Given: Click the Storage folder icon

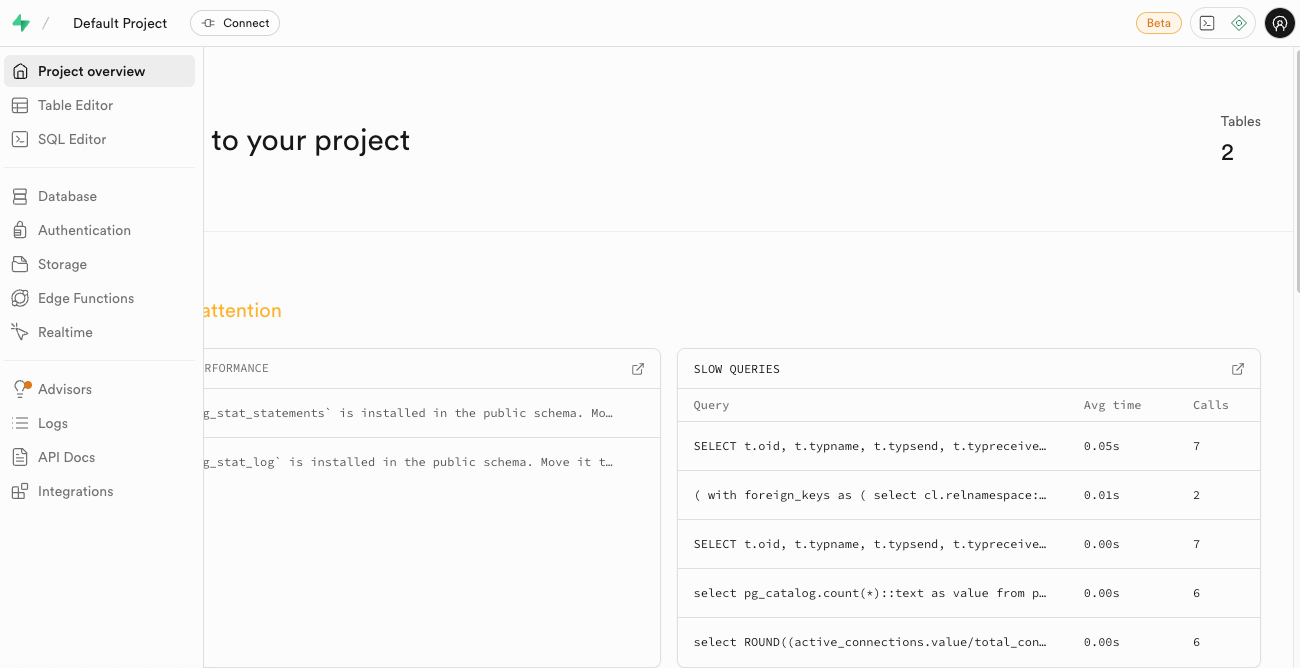Looking at the screenshot, I should click(20, 264).
